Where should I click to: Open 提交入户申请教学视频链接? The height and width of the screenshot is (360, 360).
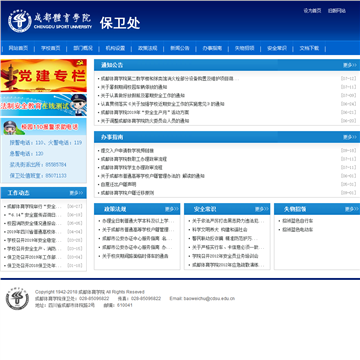coord(127,151)
